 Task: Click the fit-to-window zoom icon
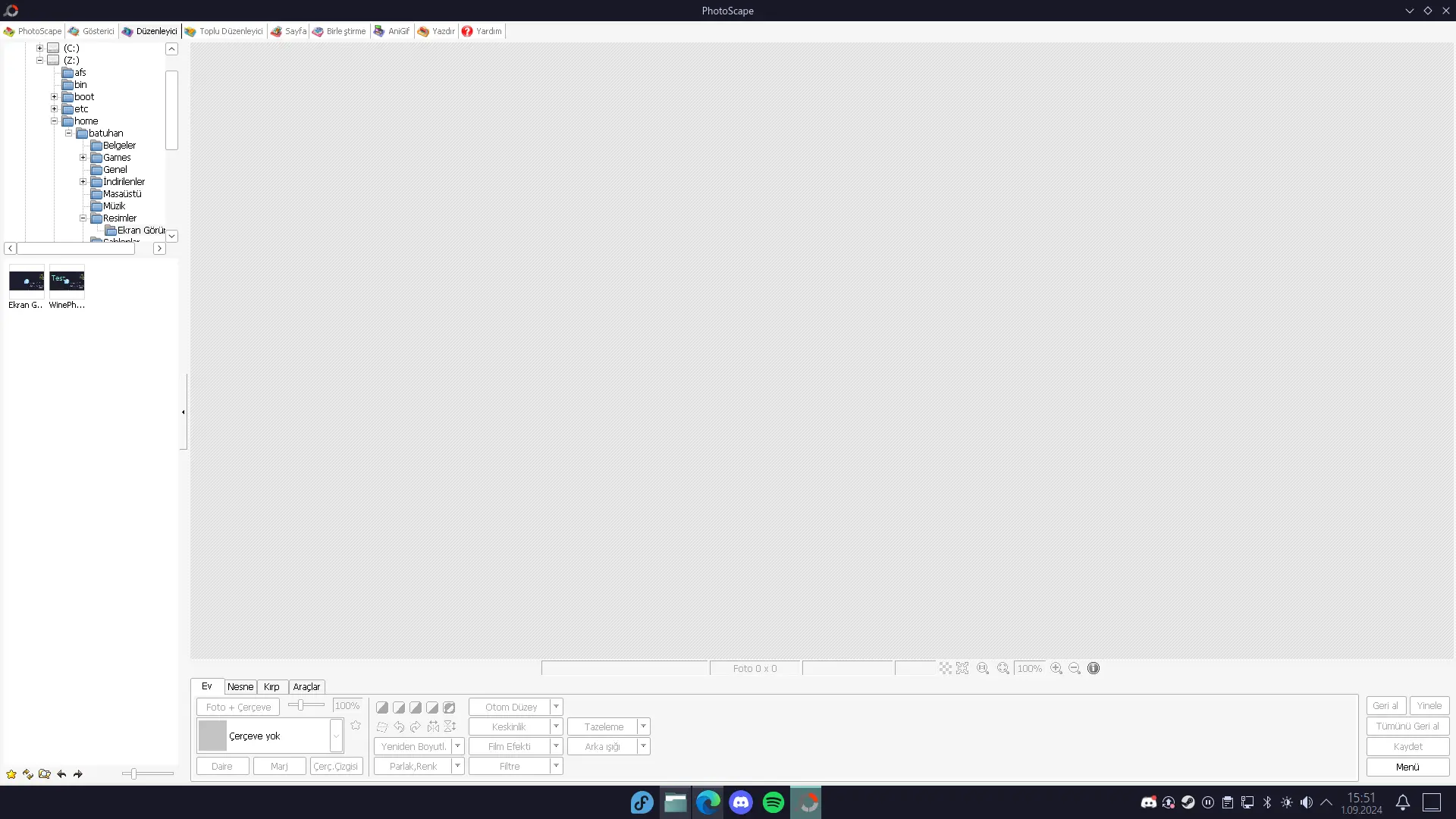coord(1003,668)
